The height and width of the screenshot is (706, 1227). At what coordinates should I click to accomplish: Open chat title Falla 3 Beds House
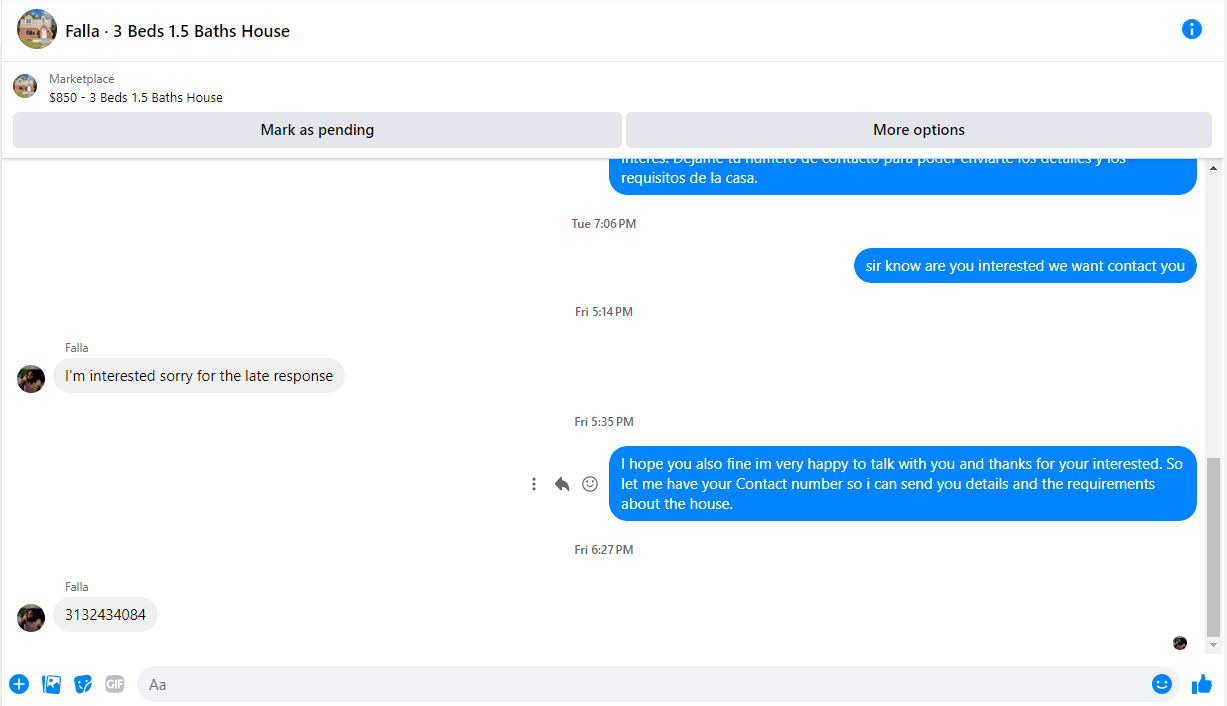(178, 31)
